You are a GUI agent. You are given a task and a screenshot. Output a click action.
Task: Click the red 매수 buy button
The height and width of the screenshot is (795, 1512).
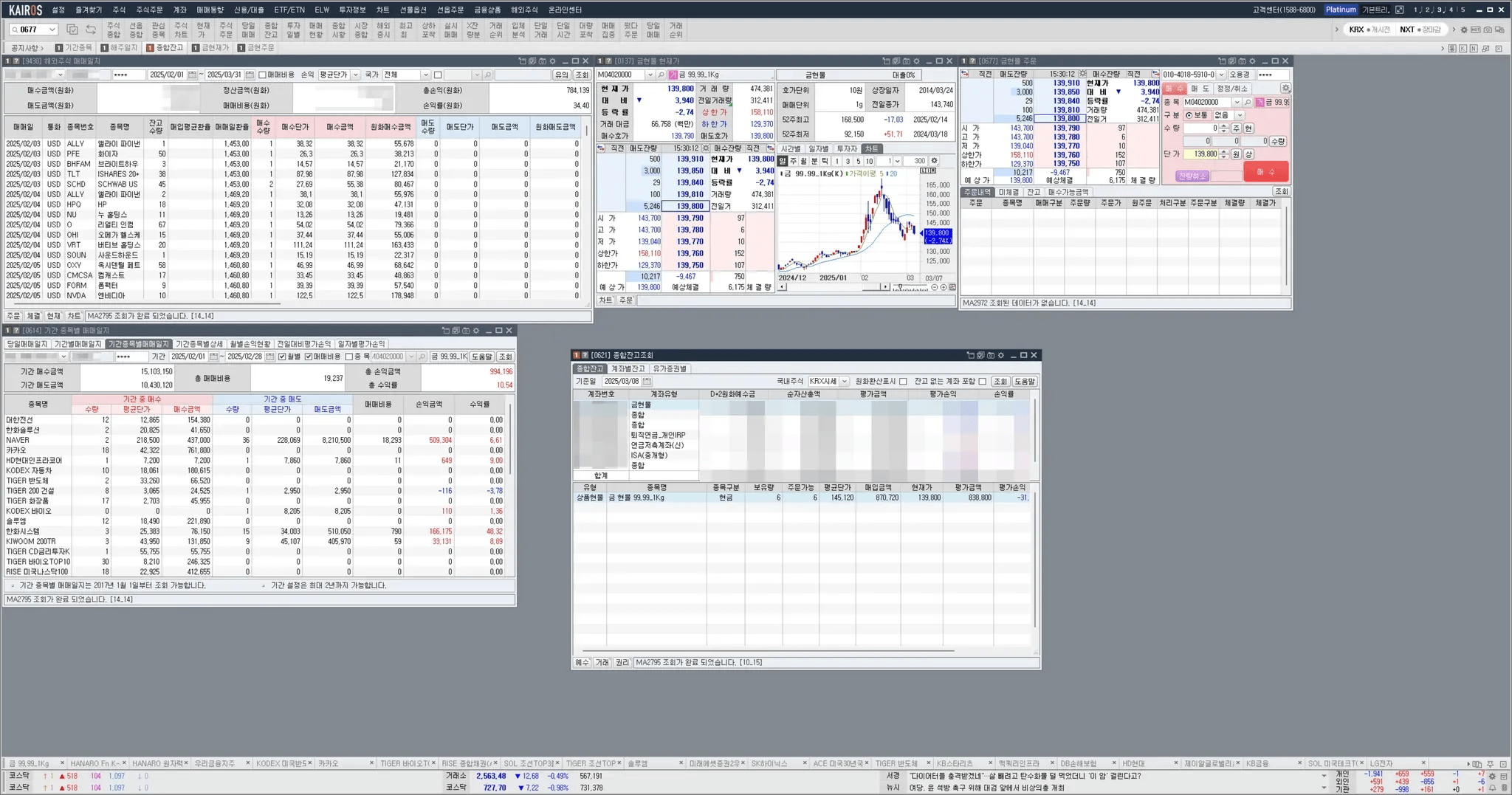1265,172
